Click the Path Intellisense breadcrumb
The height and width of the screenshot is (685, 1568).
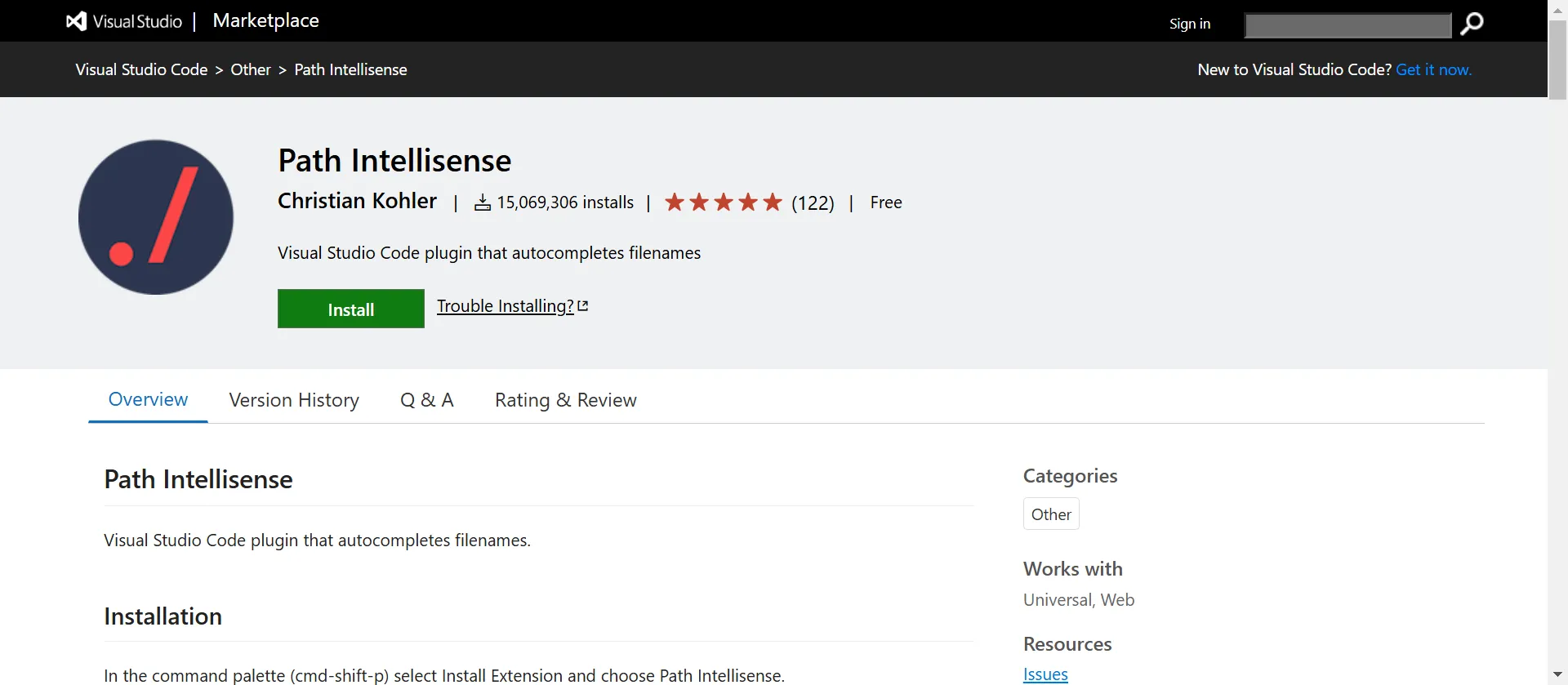[350, 70]
